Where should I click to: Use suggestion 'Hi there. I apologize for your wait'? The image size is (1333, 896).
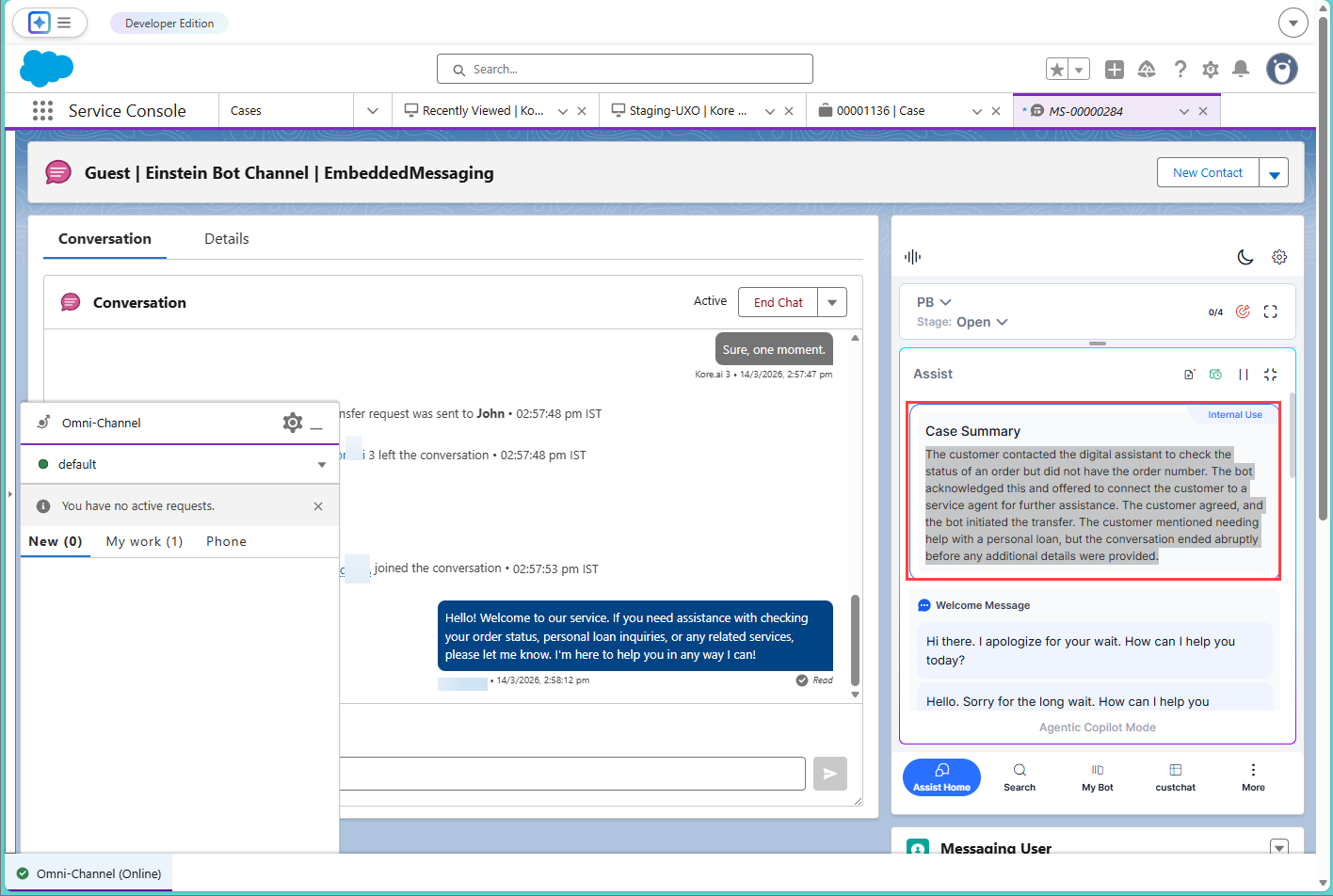point(1094,650)
